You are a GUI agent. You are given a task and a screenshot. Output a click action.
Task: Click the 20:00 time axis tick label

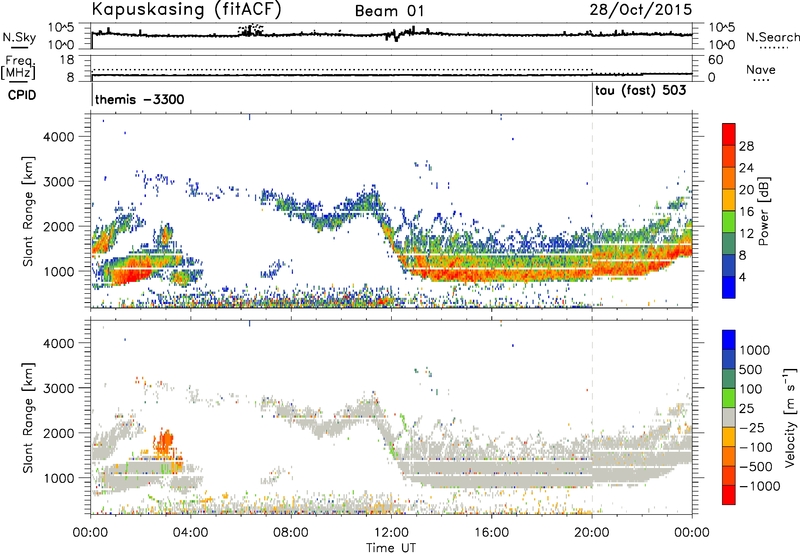(592, 533)
